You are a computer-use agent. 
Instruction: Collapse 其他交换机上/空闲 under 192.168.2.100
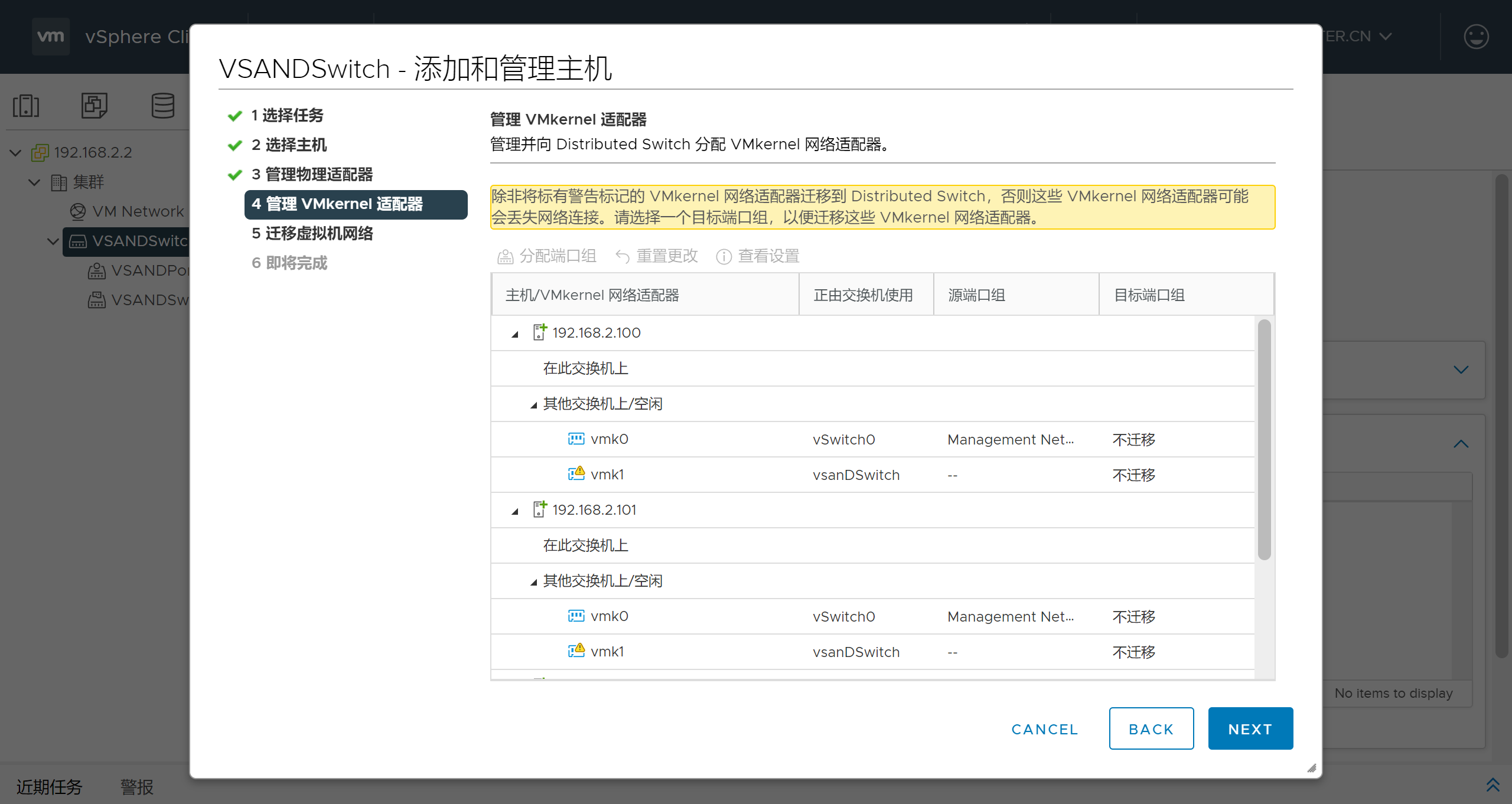click(x=533, y=405)
